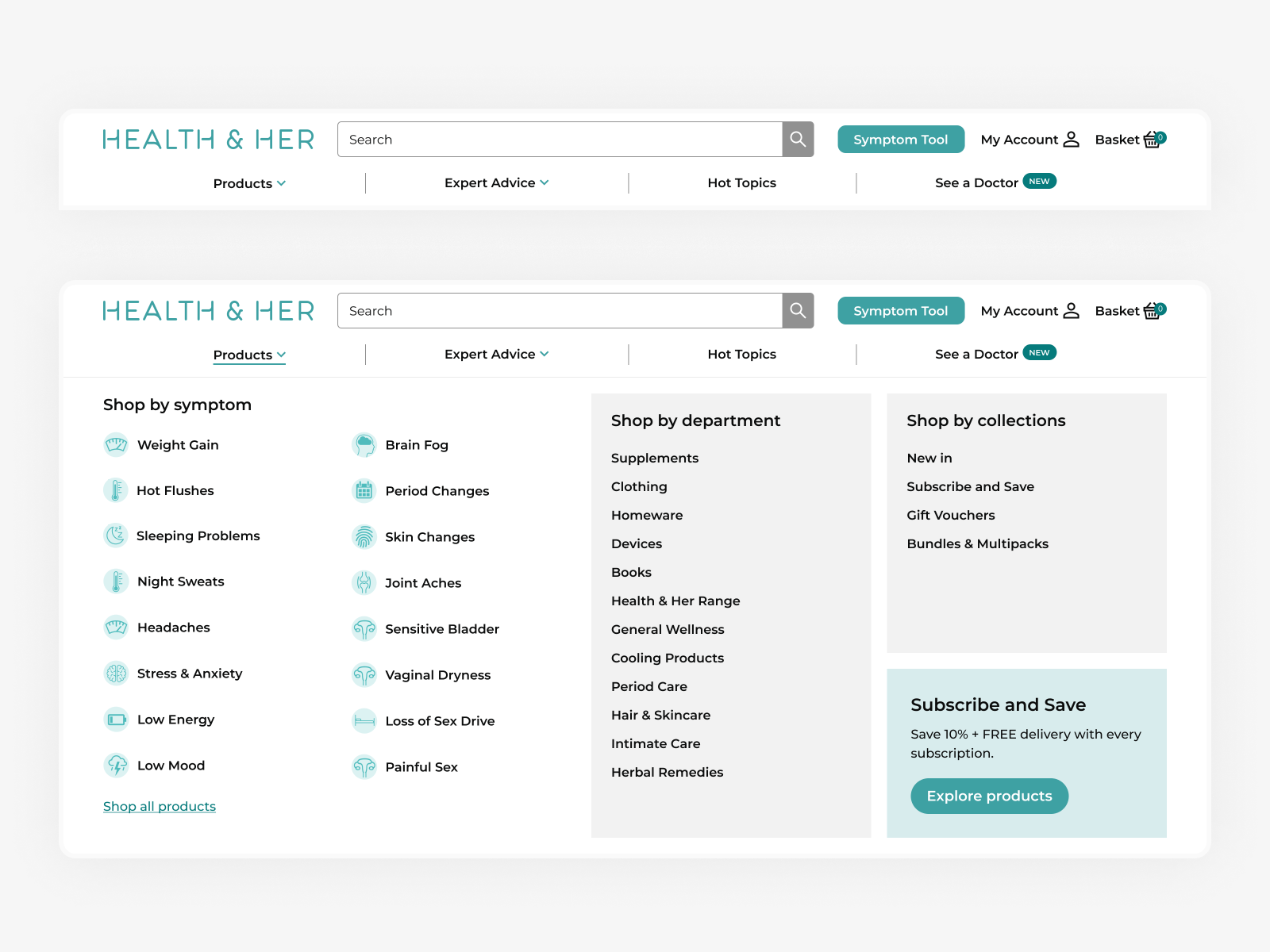This screenshot has height=952, width=1270.
Task: Click the Sleeping Problems moon icon
Action: tap(116, 535)
